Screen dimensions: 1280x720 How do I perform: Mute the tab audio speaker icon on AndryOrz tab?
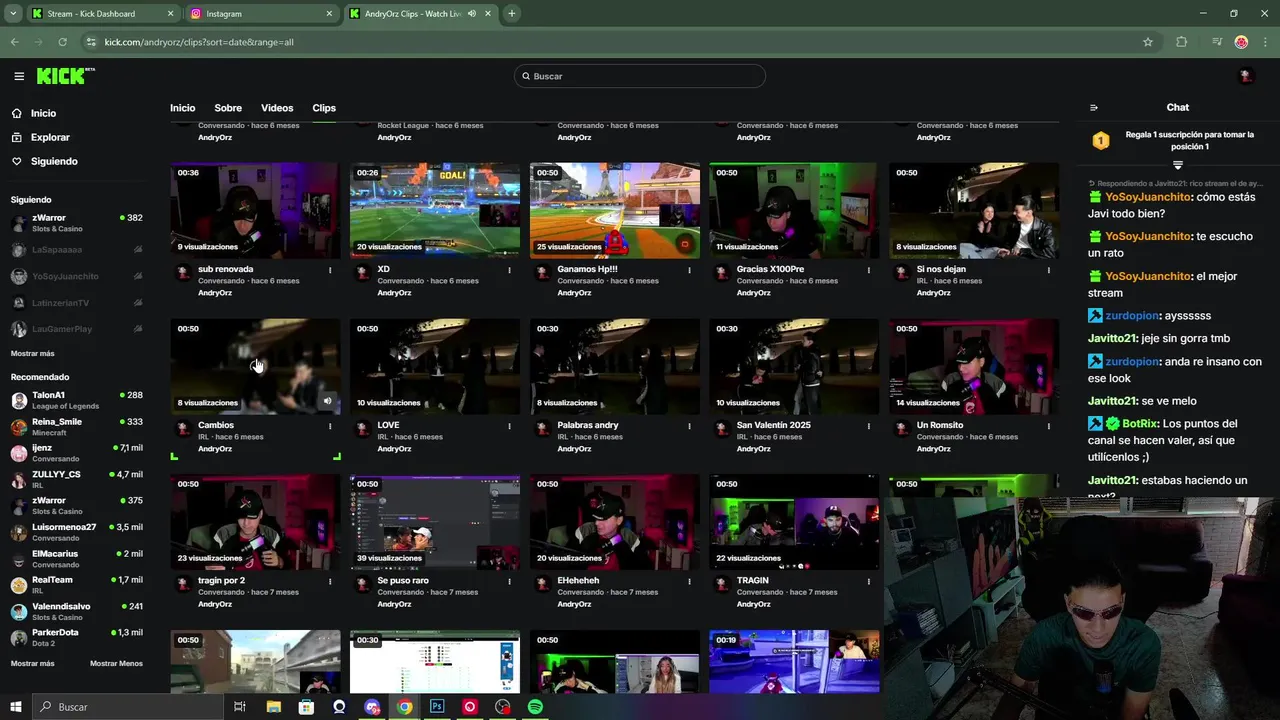click(x=471, y=14)
